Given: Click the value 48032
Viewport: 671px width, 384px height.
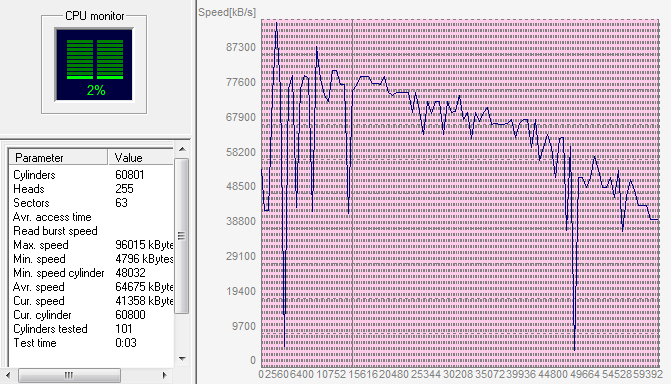Looking at the screenshot, I should [131, 273].
